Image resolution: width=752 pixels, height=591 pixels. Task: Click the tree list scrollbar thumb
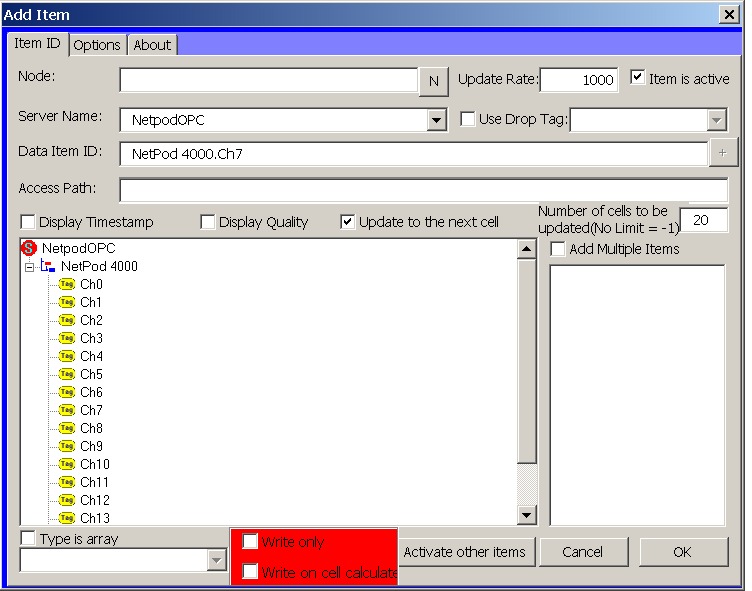click(527, 361)
